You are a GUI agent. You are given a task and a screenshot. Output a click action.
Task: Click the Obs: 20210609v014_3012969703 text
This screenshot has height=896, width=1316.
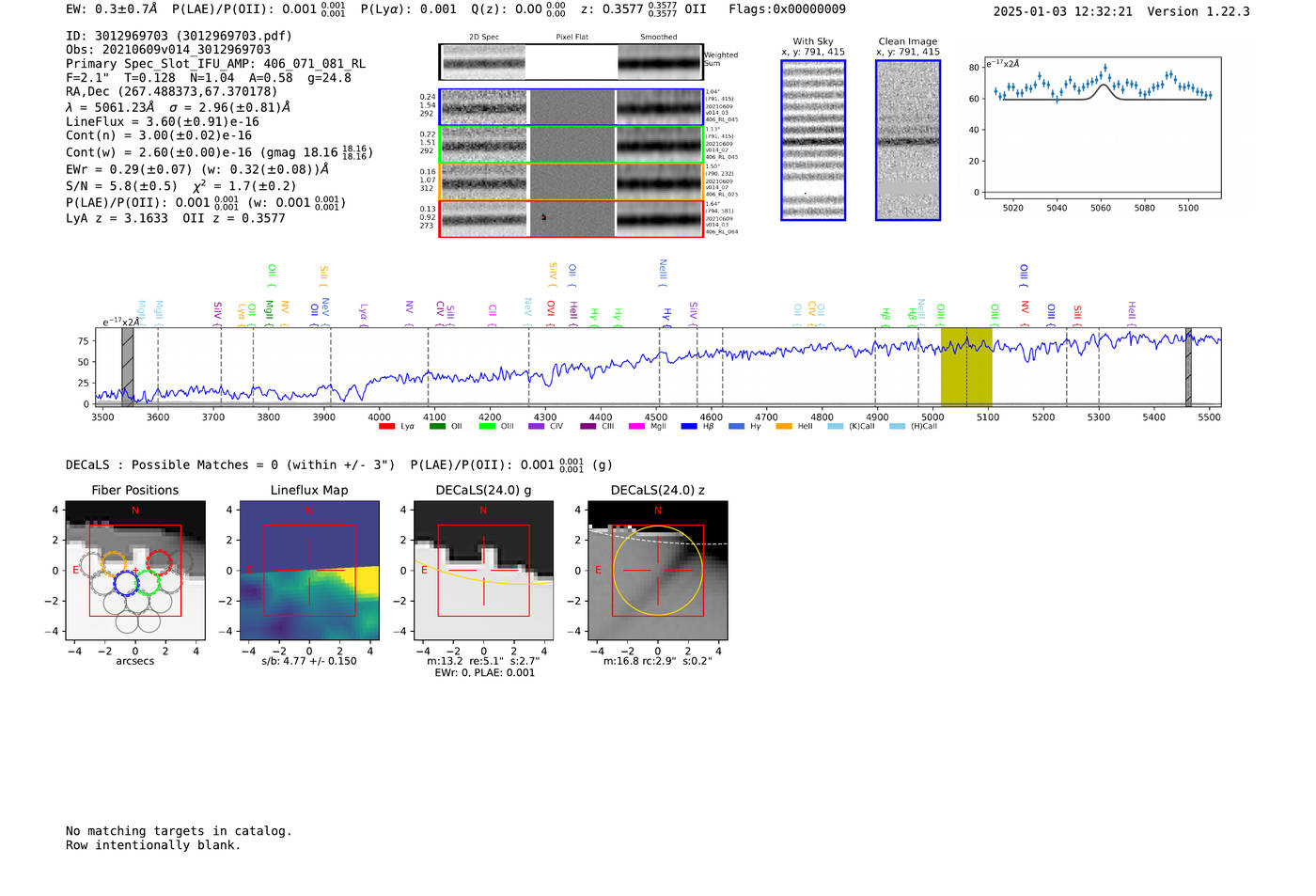click(168, 50)
